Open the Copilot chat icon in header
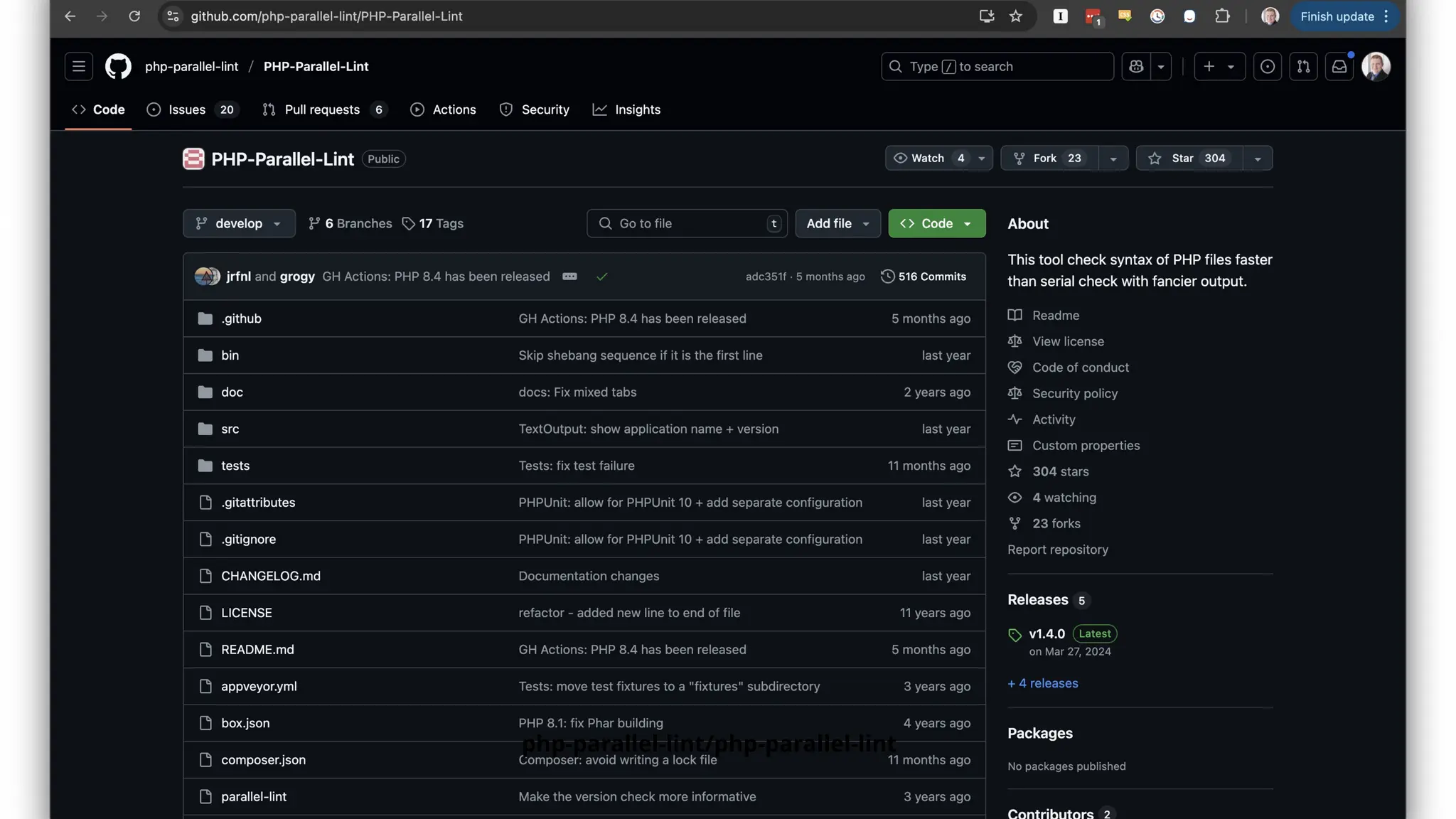Screen dimensions: 1456x819 [1136, 66]
